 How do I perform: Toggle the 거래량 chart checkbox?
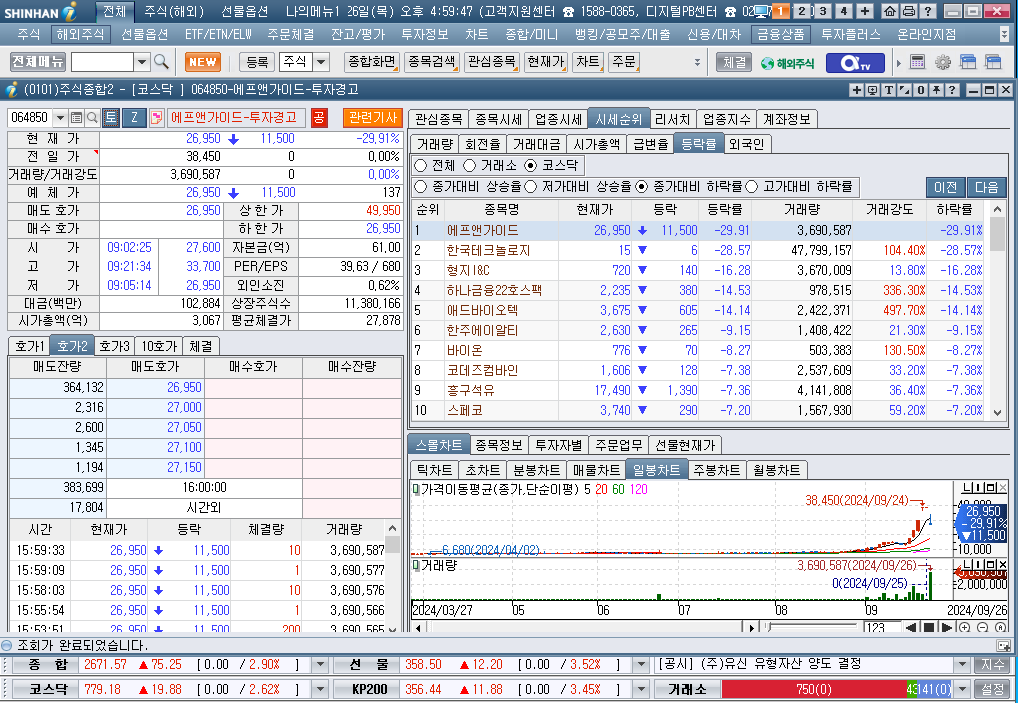416,565
